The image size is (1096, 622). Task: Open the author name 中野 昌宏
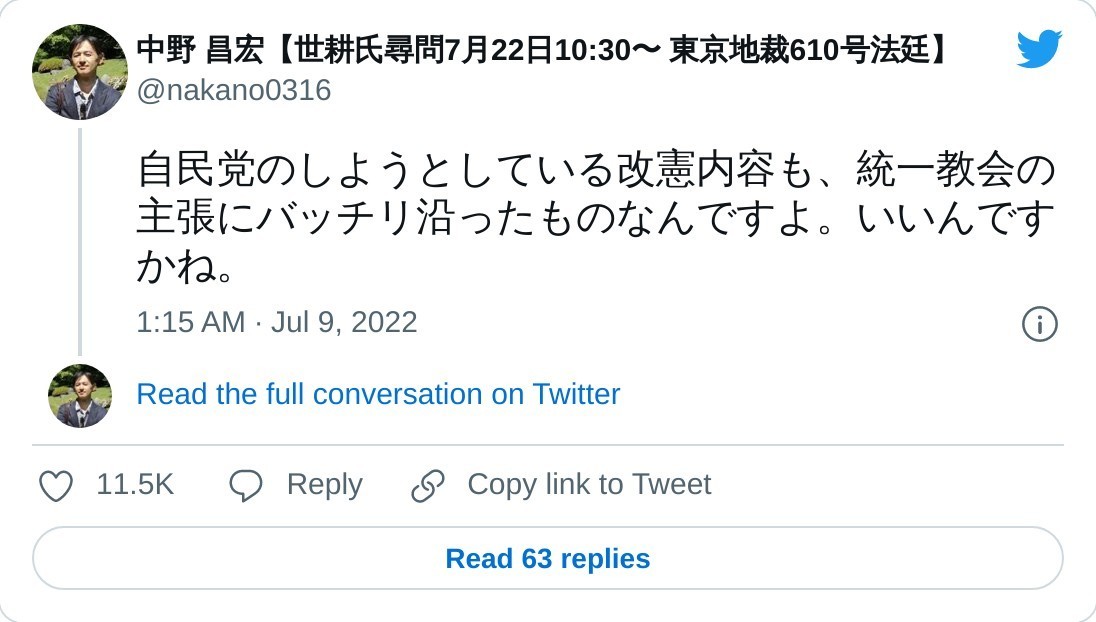[x=200, y=50]
